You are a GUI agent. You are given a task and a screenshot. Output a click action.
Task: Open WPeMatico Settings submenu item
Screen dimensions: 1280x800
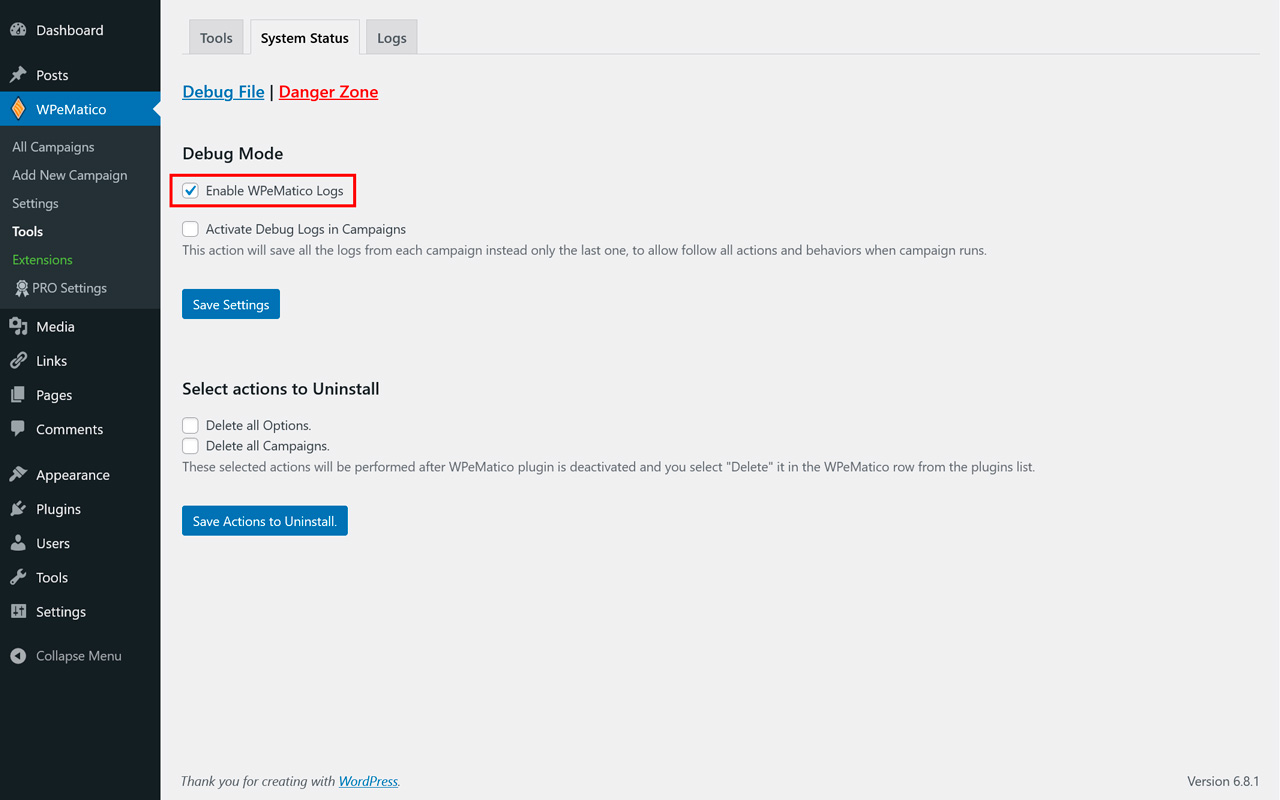tap(35, 203)
